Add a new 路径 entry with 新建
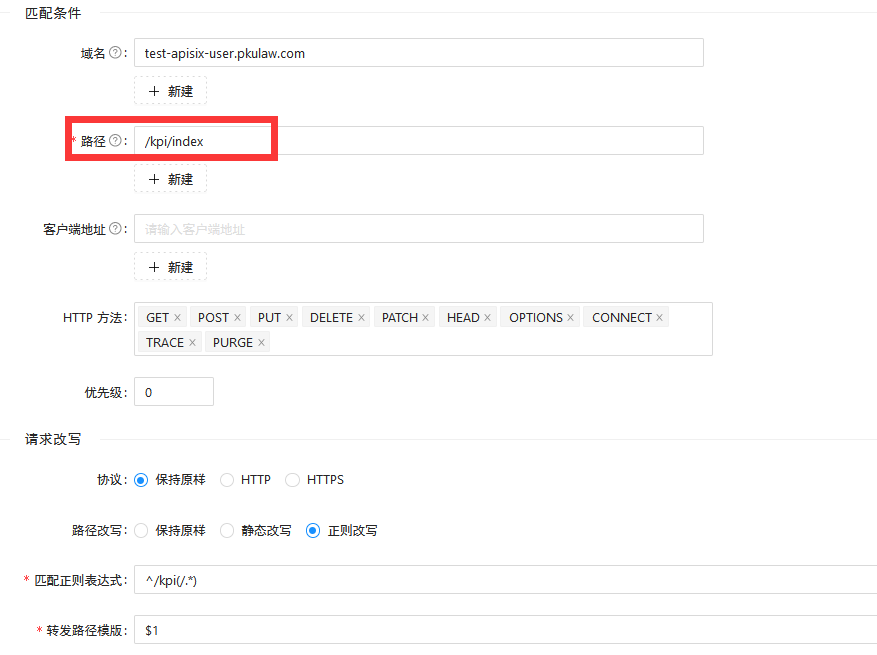The width and height of the screenshot is (877, 655). point(171,179)
